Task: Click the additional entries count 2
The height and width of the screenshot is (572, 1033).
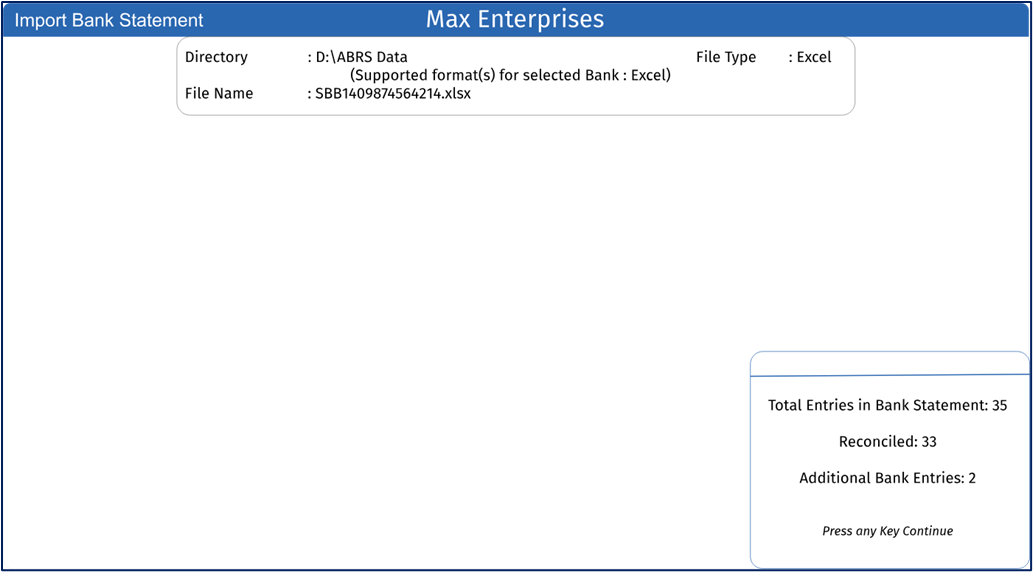Action: click(x=972, y=478)
